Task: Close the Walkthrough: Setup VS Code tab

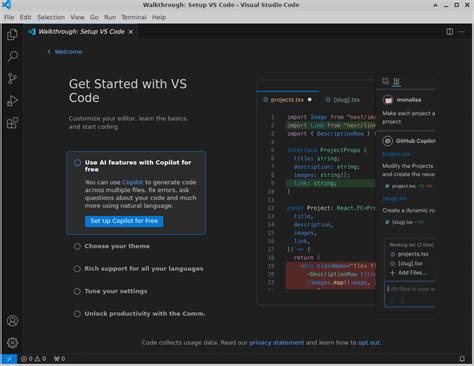Action: tap(131, 32)
